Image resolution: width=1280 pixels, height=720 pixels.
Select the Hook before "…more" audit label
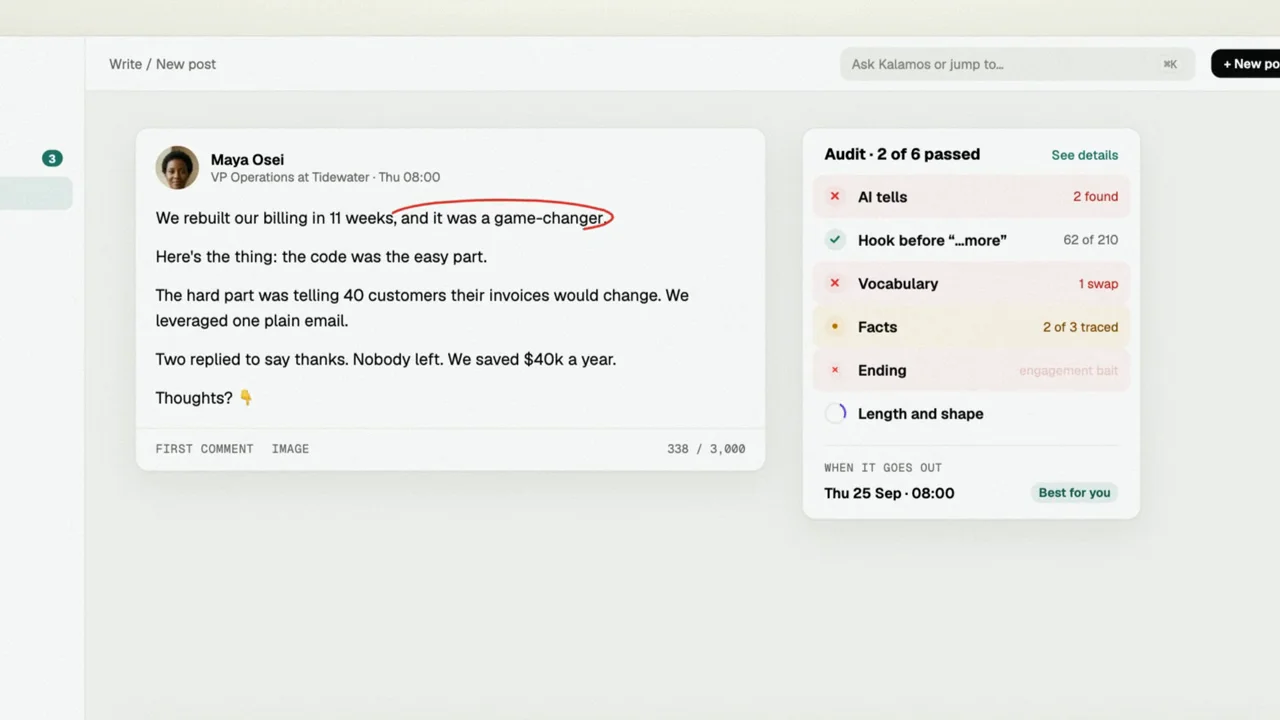point(932,240)
